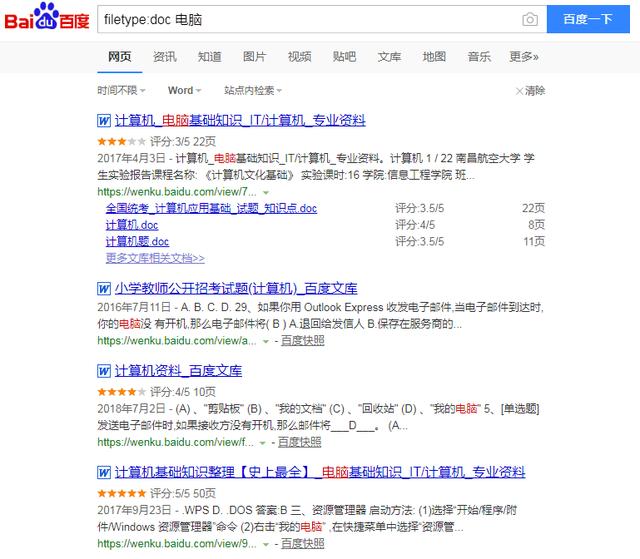Expand arrow next to wenku.baidu.com/view/f URL
The width and height of the screenshot is (640, 559).
(x=262, y=443)
